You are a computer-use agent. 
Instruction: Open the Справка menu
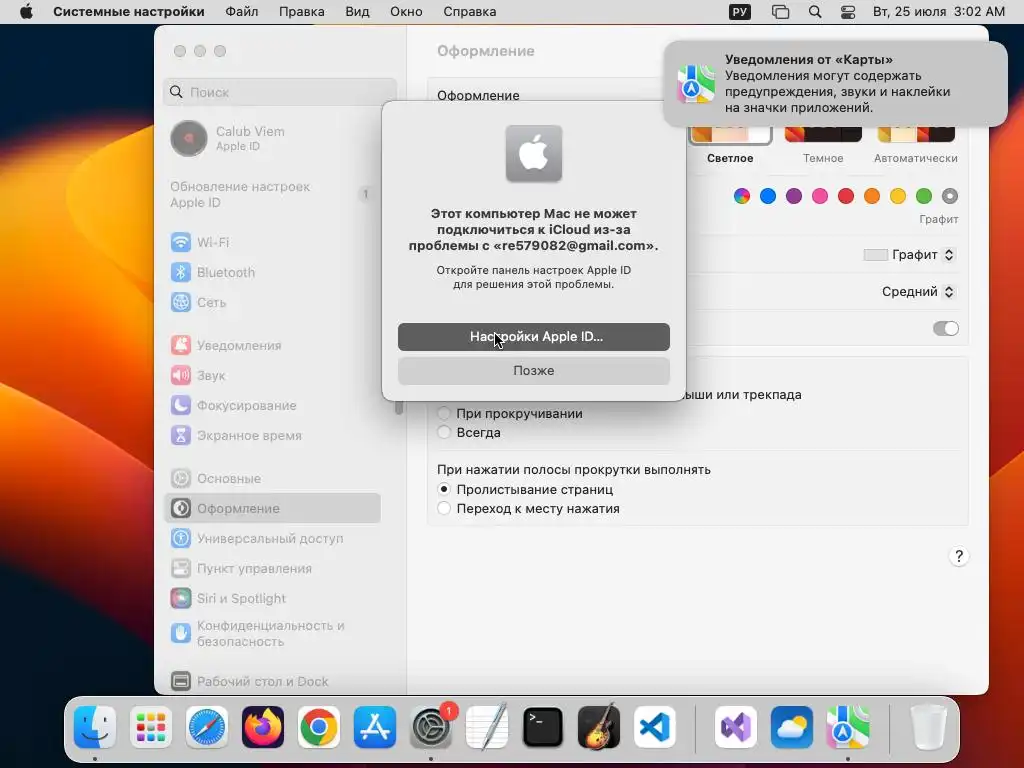coord(470,12)
